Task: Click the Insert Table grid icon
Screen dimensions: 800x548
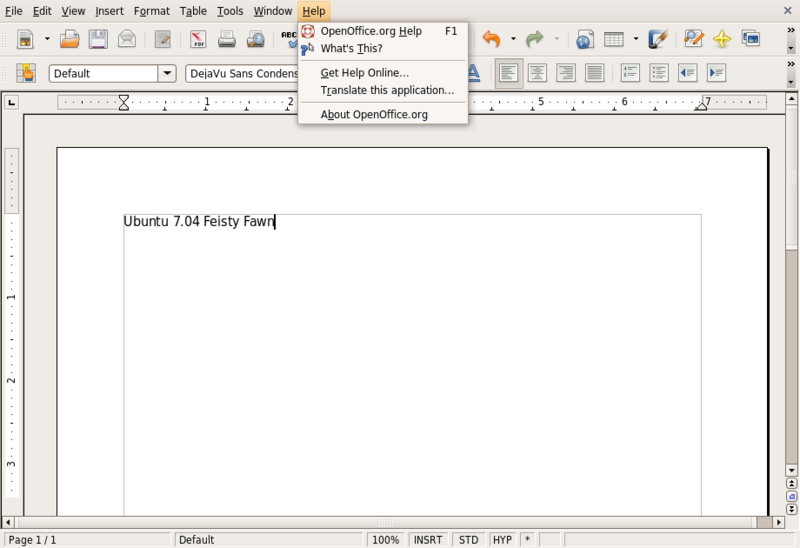Action: [x=614, y=39]
